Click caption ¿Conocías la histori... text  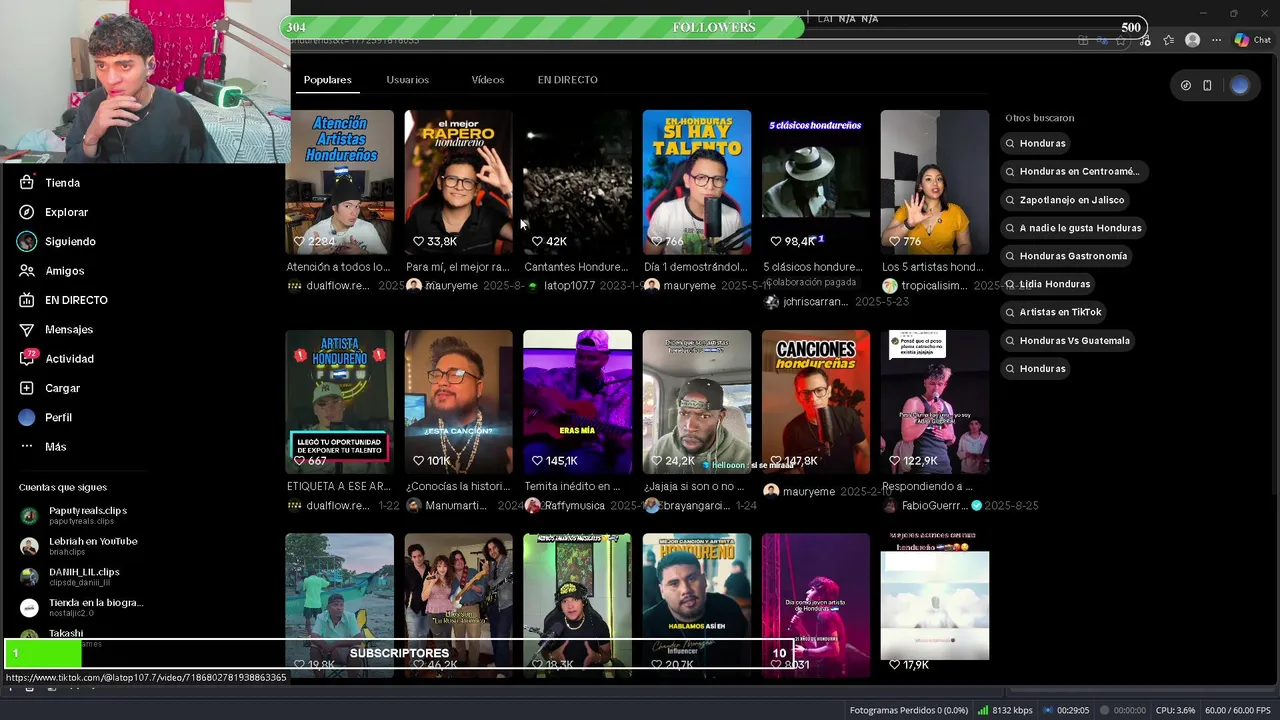458,487
